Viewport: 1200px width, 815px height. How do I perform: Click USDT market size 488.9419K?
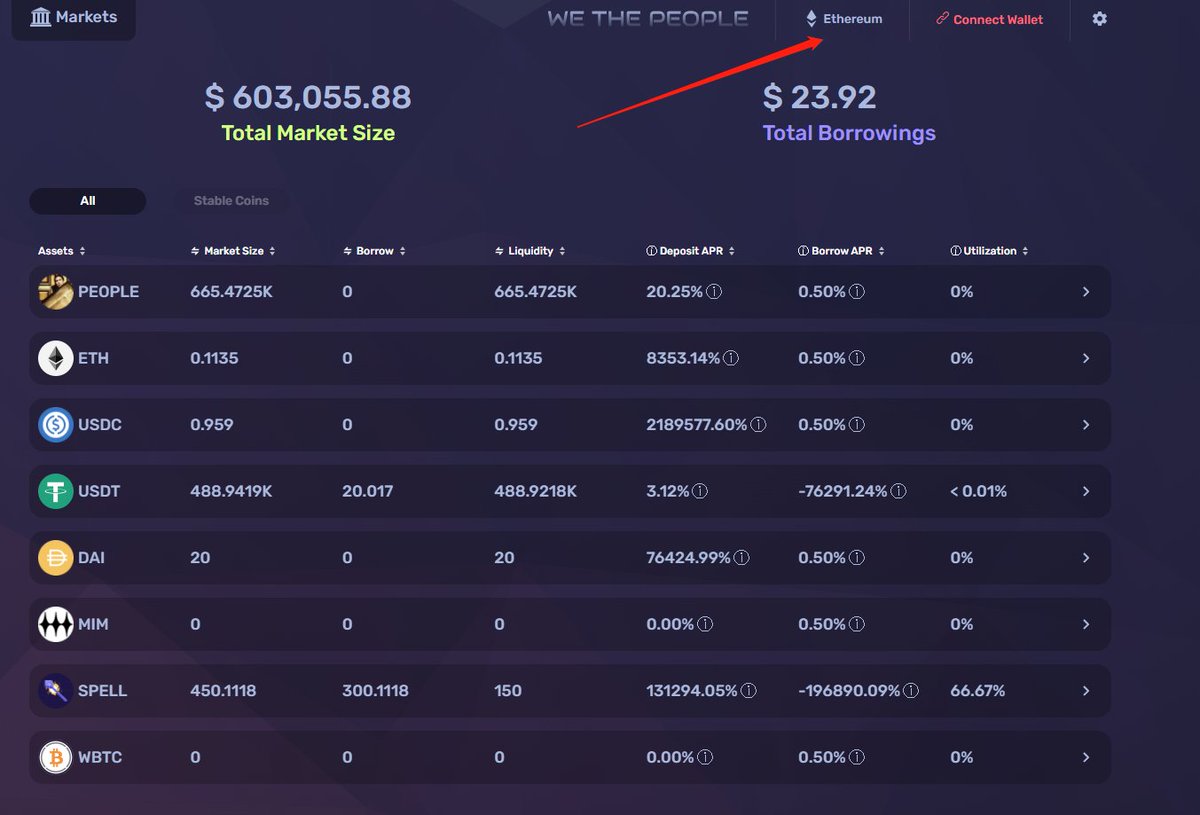tap(232, 491)
